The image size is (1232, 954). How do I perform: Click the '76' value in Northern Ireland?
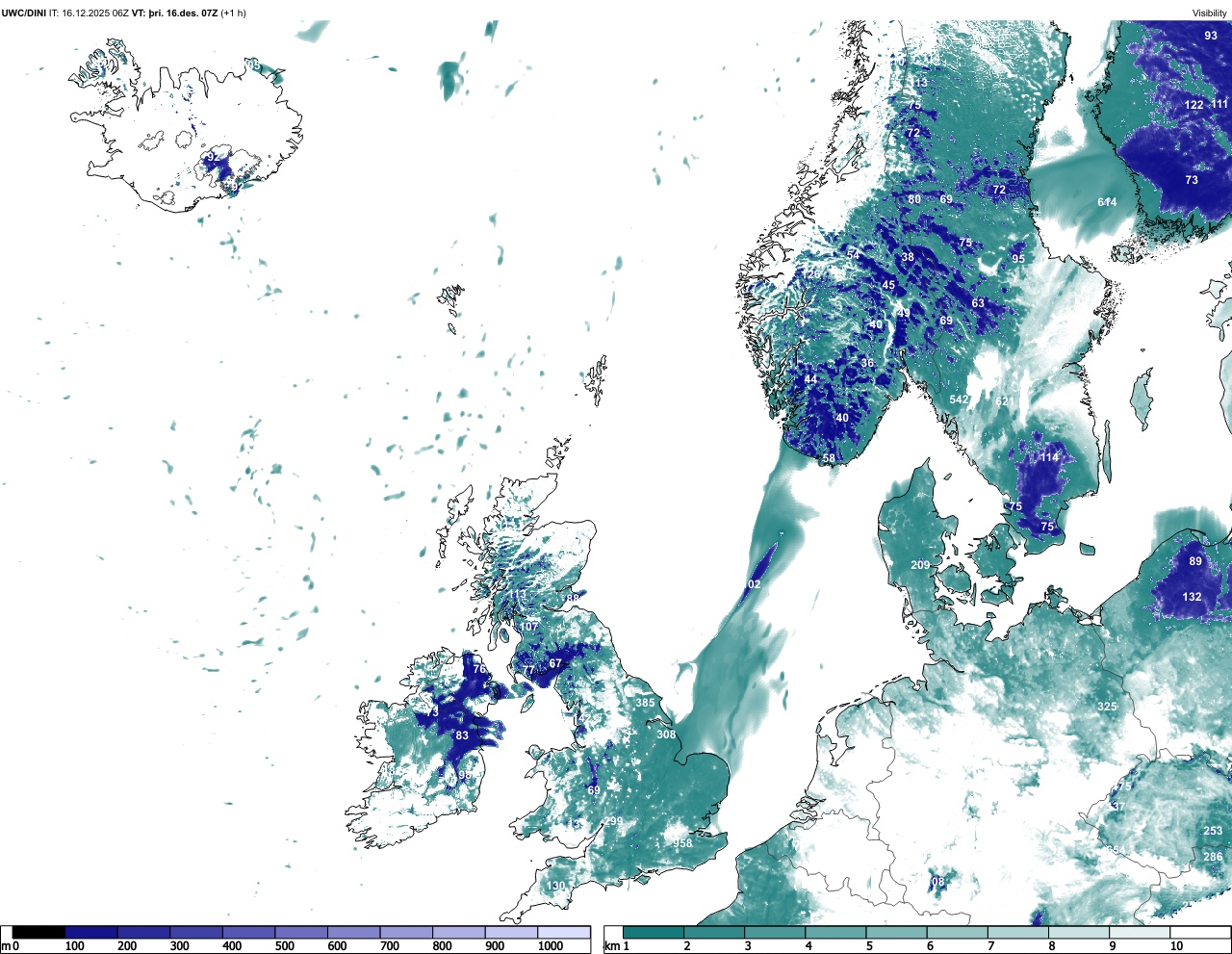coord(479,669)
